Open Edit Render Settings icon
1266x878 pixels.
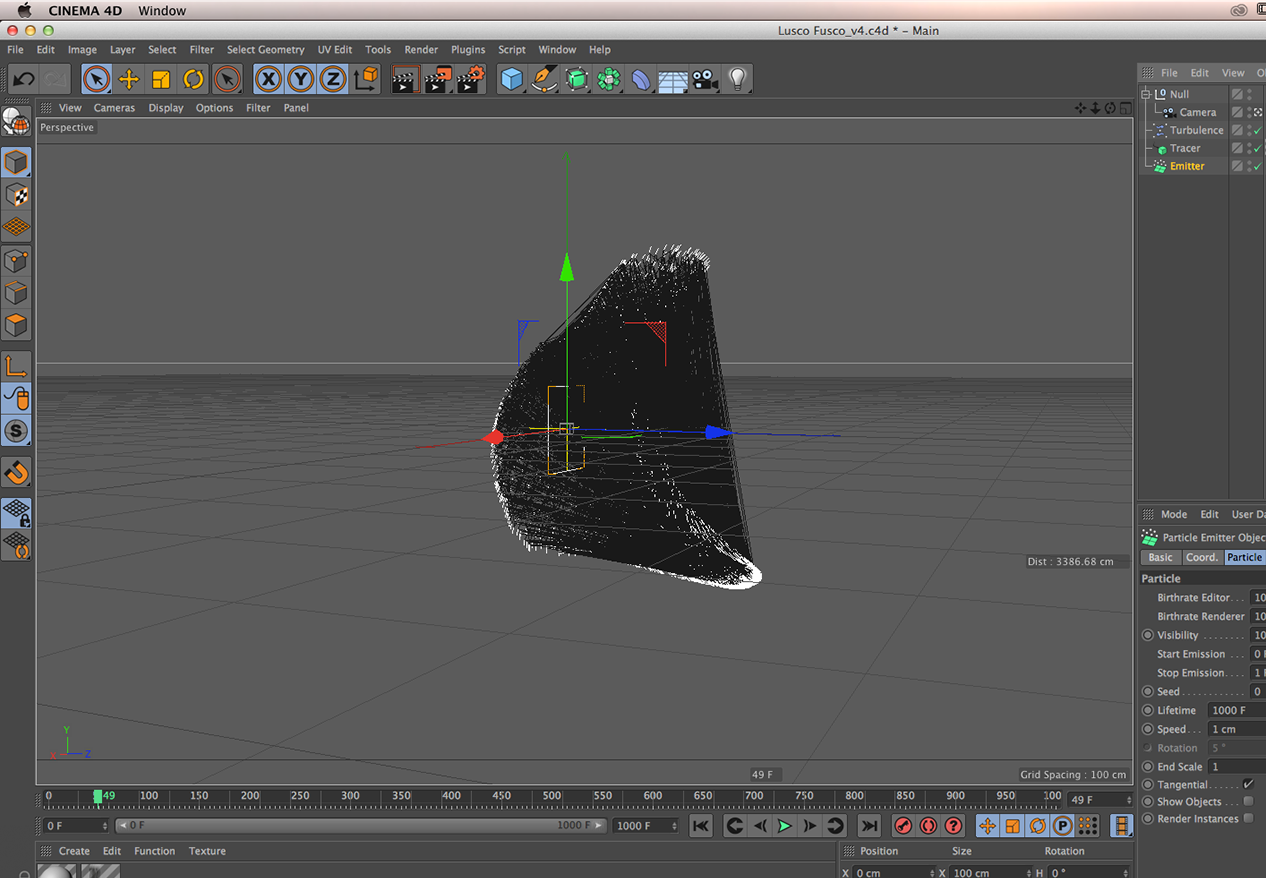pyautogui.click(x=471, y=79)
